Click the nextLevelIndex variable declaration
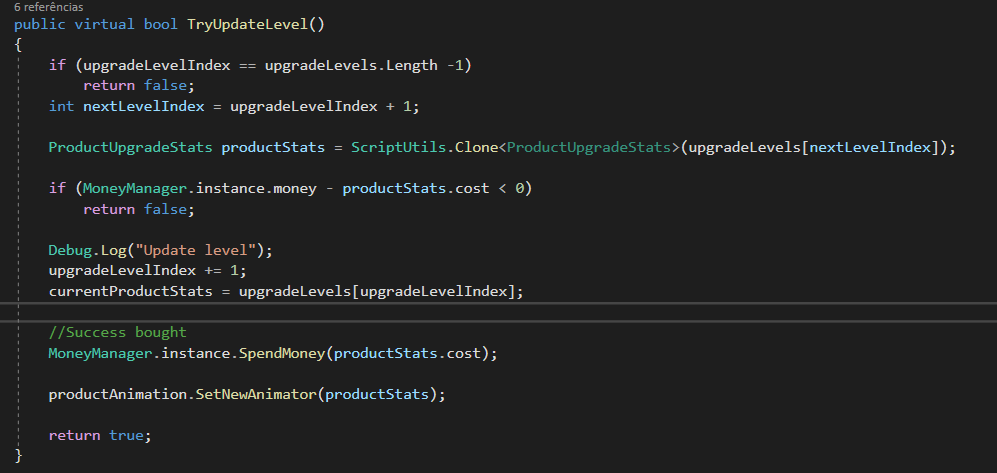This screenshot has height=473, width=997. click(144, 106)
